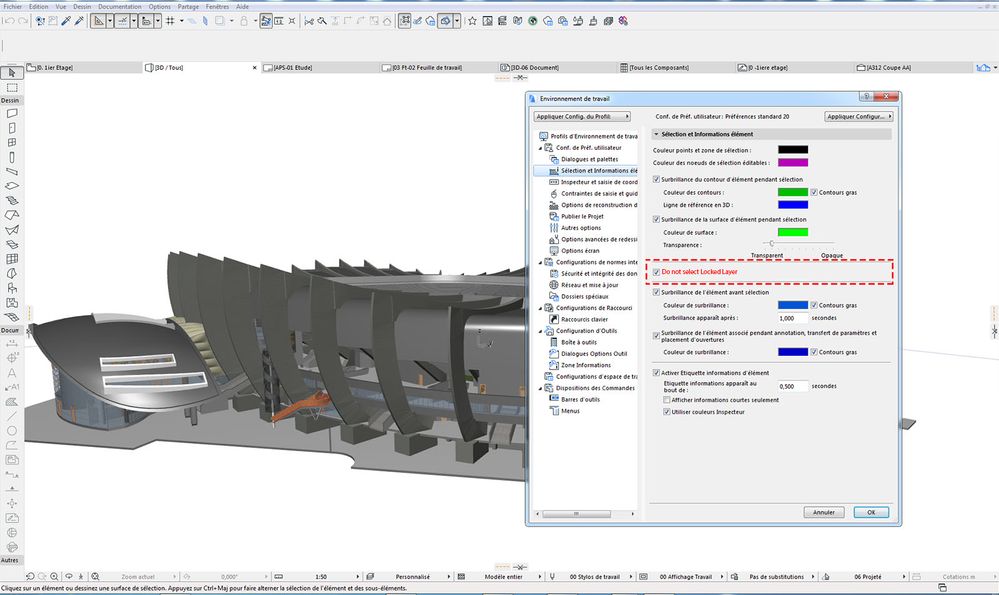Viewport: 999px width, 595px height.
Task: Confirm the dialog with OK button
Action: 871,512
